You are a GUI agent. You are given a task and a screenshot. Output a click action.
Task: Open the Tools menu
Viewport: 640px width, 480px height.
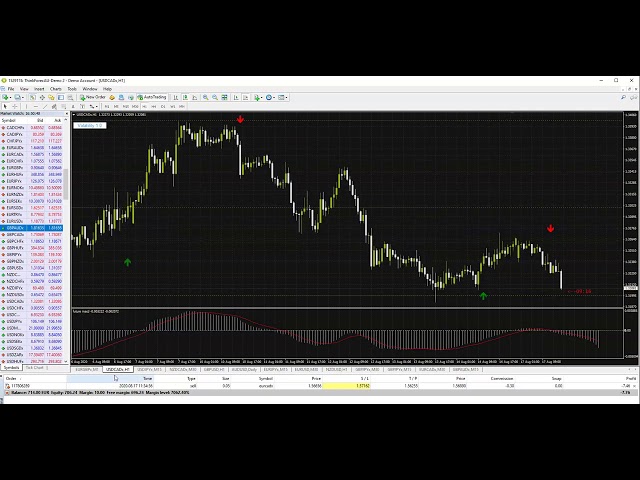pos(72,89)
